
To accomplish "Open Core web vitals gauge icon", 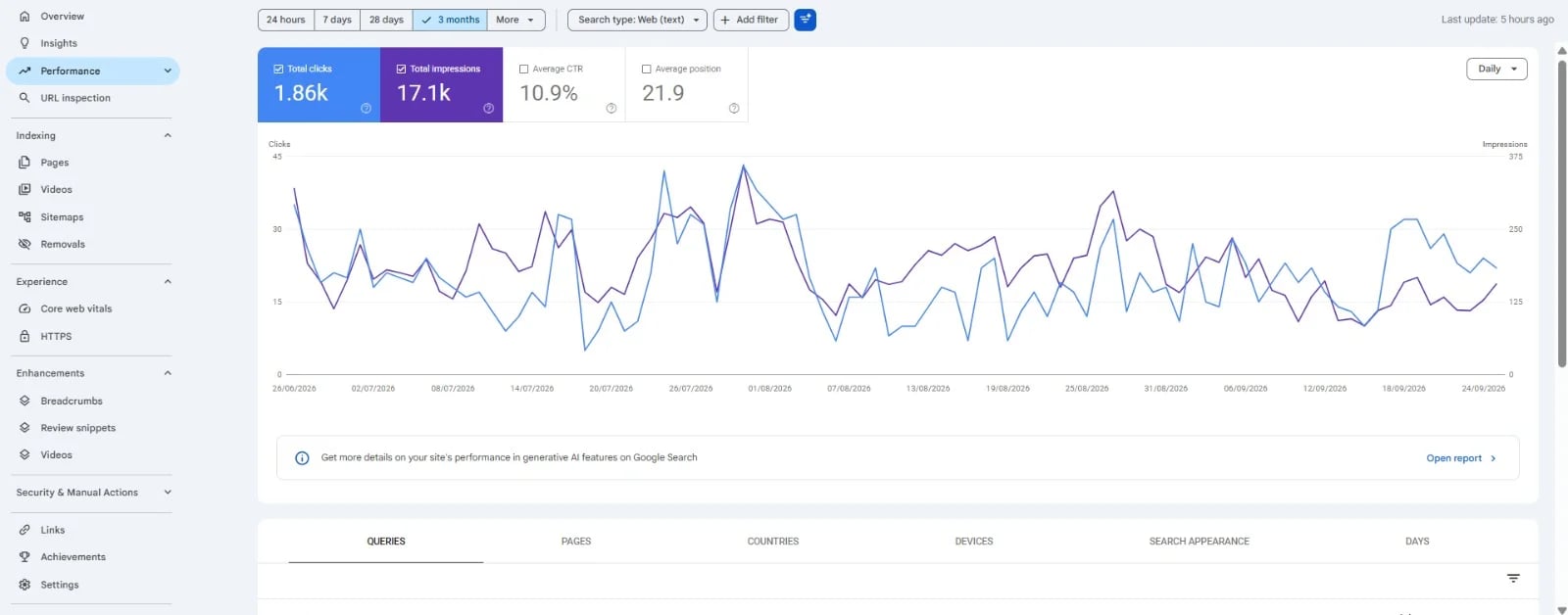I will [x=24, y=308].
